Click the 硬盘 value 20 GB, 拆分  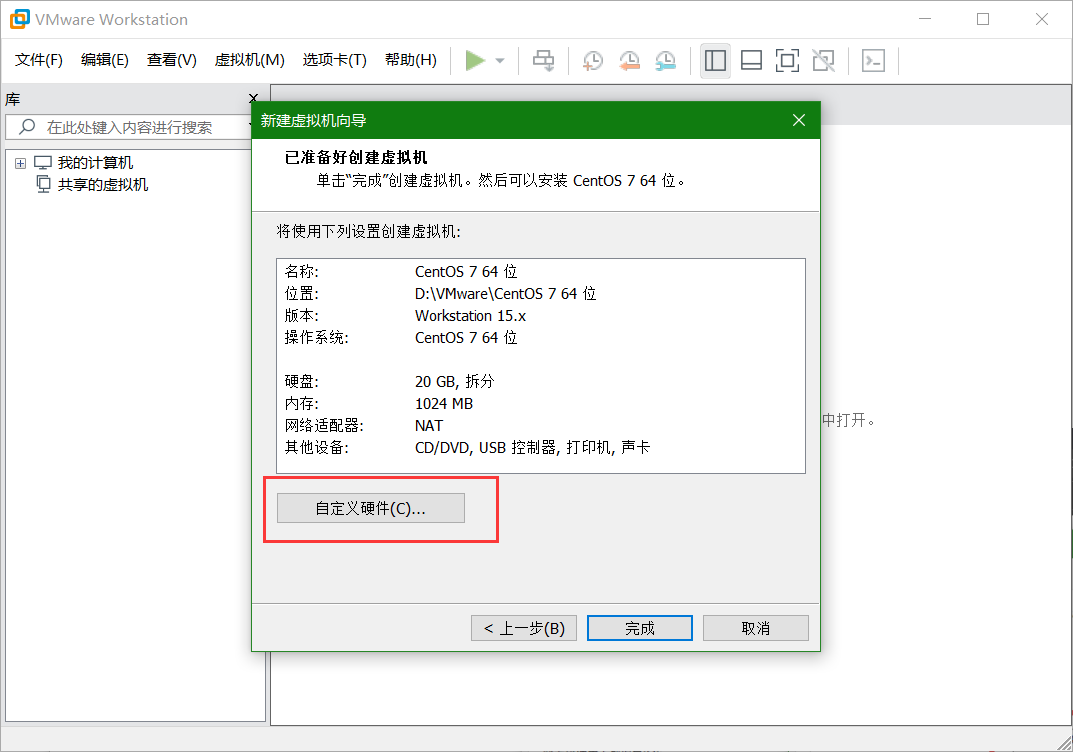pyautogui.click(x=454, y=381)
